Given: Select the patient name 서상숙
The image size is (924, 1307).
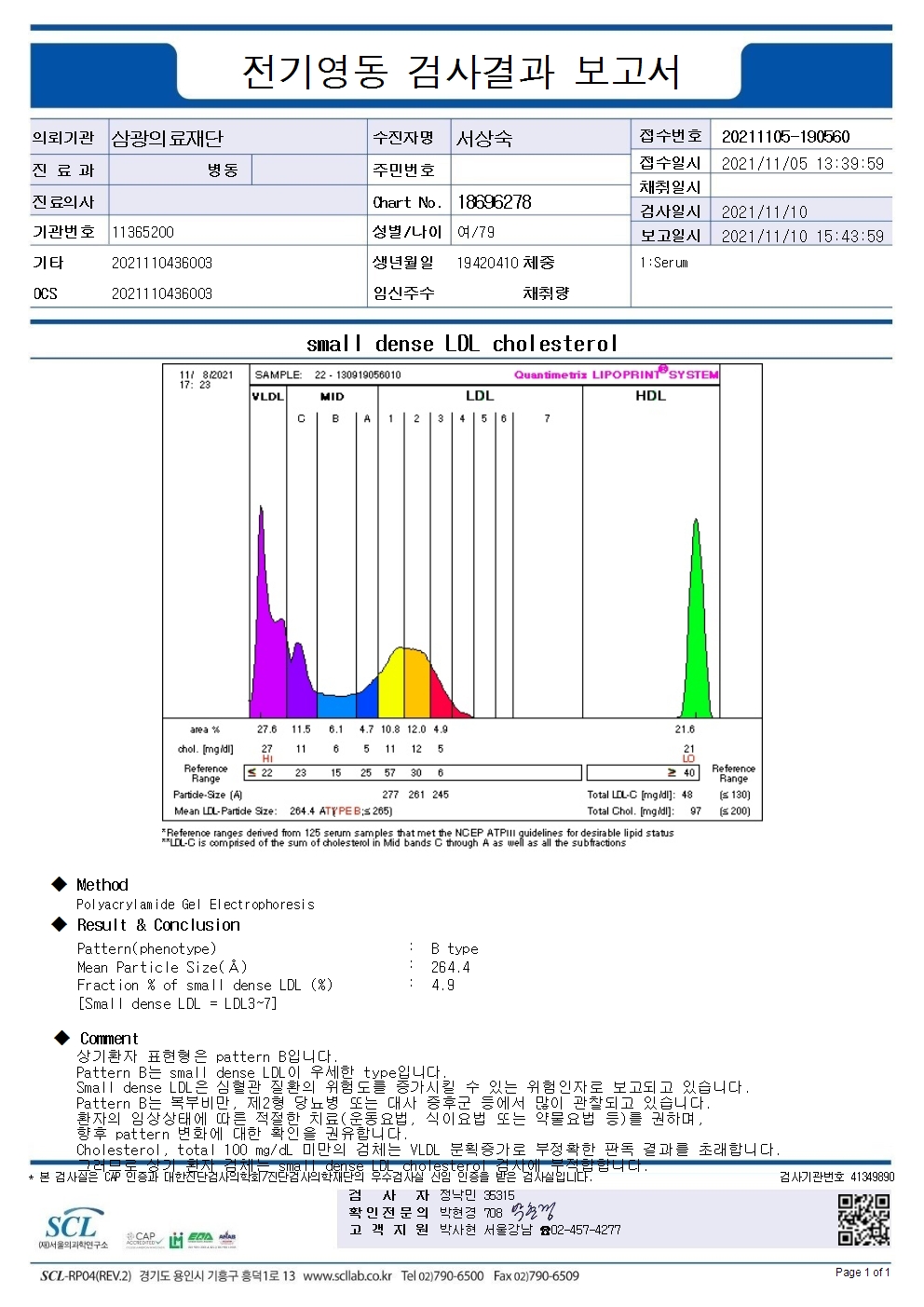Looking at the screenshot, I should [484, 139].
